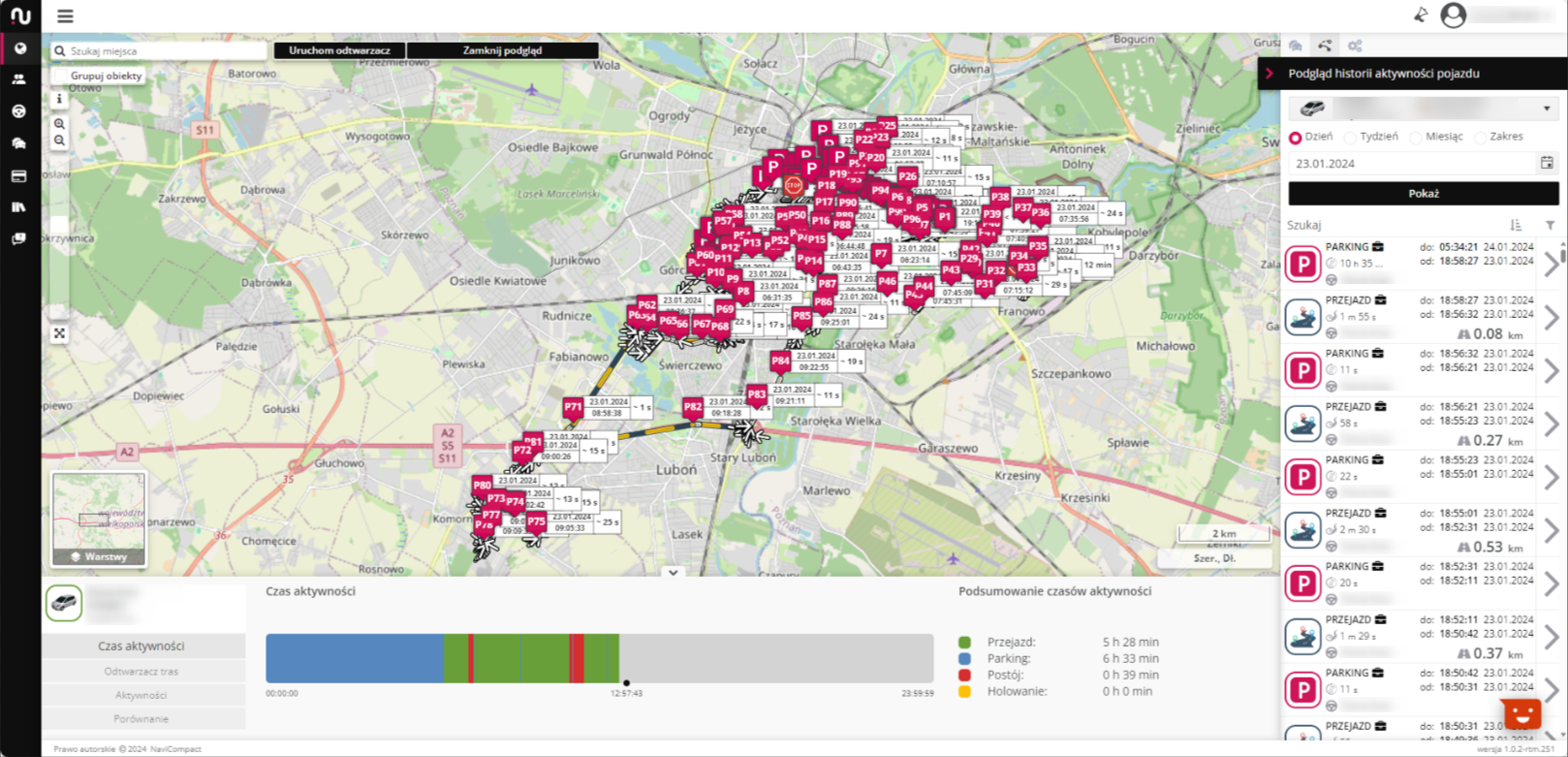
Task: Expand the first PARKING entry chevron
Action: pyautogui.click(x=1552, y=264)
